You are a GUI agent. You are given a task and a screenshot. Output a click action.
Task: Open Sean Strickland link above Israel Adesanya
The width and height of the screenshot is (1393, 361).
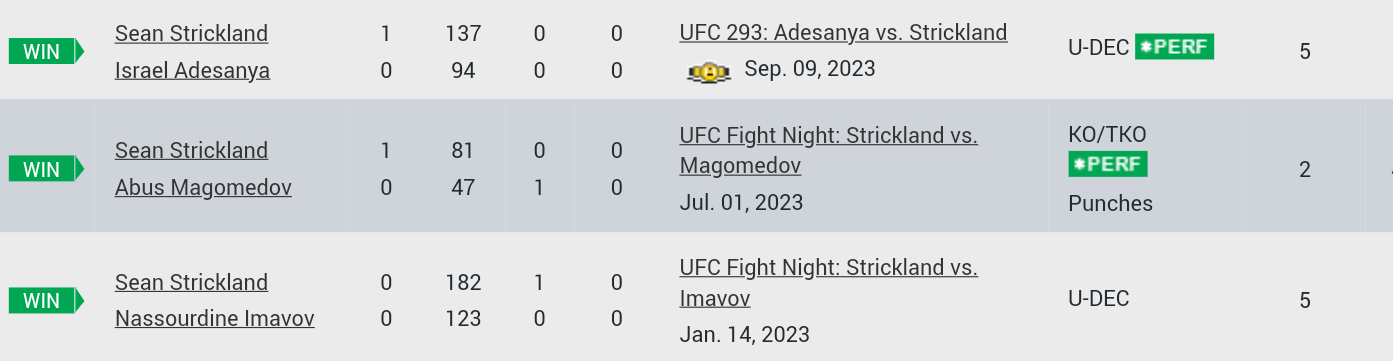(x=192, y=34)
